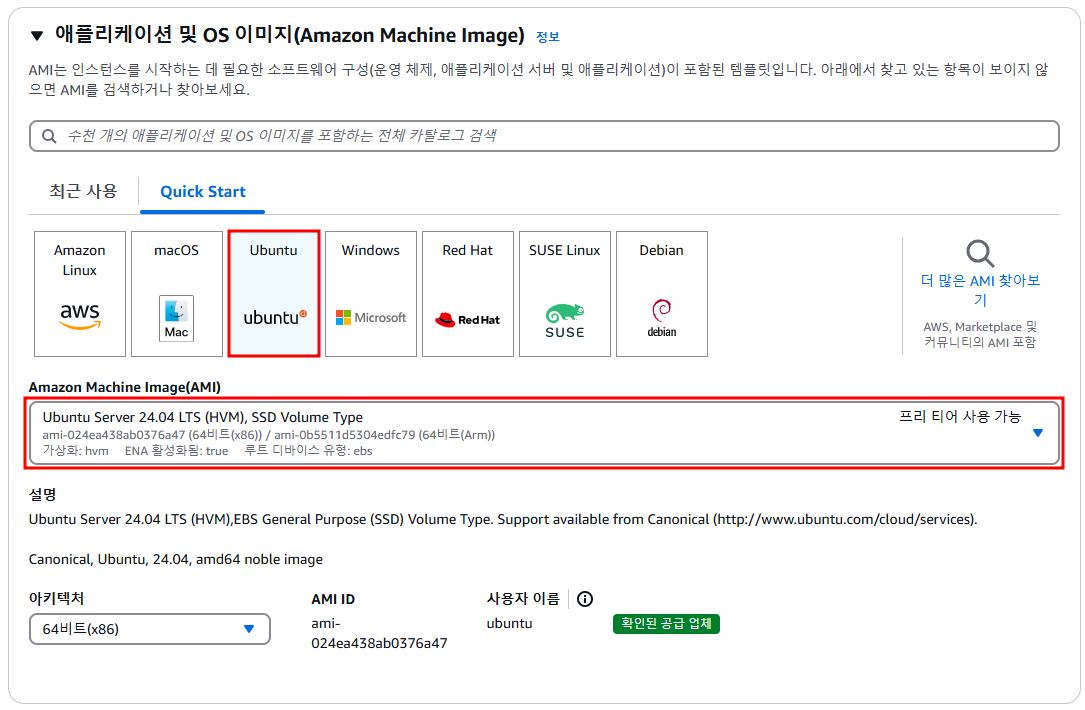Open the Ubuntu Server 24.04 LTS AMI dropdown
1085x710 pixels.
click(544, 433)
